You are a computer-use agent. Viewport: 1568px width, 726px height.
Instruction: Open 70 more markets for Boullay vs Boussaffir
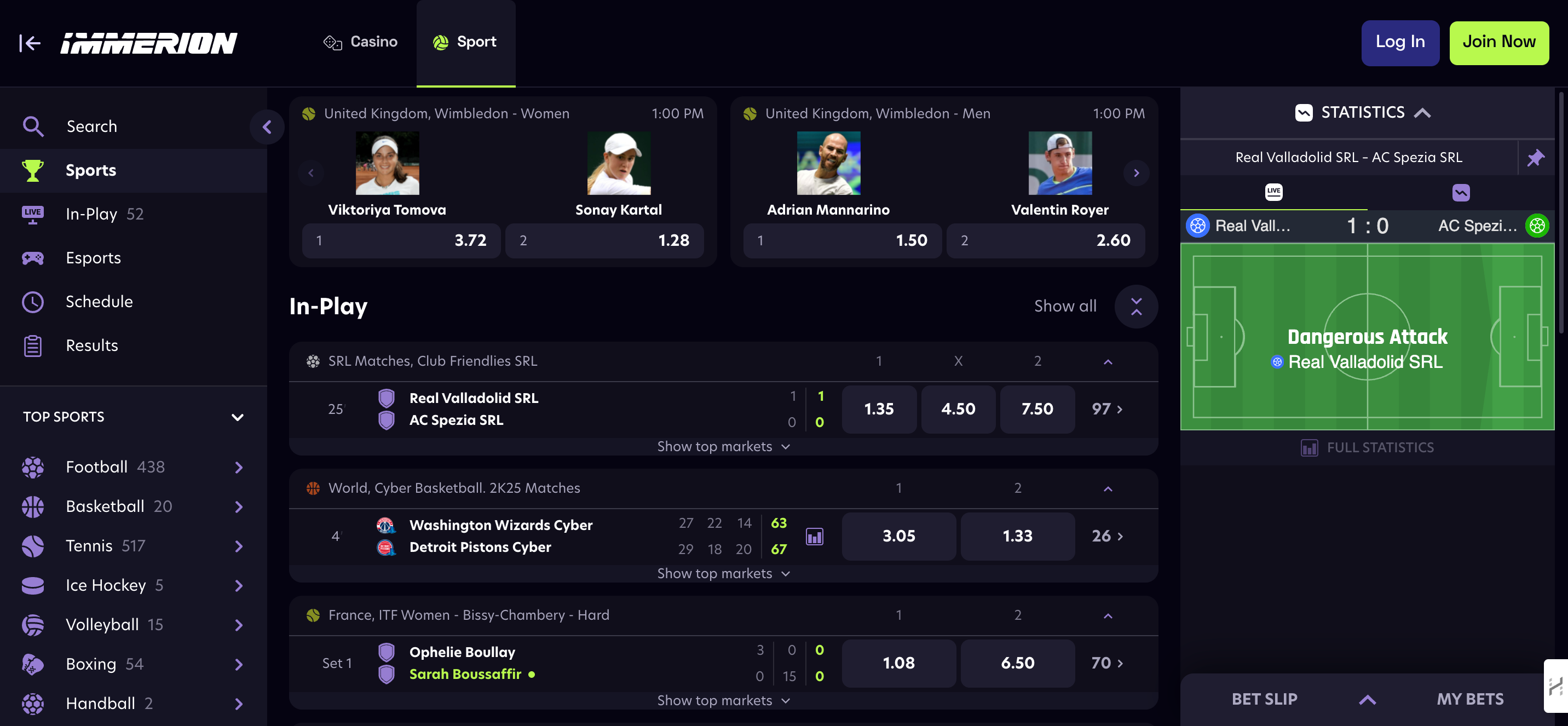(1107, 664)
